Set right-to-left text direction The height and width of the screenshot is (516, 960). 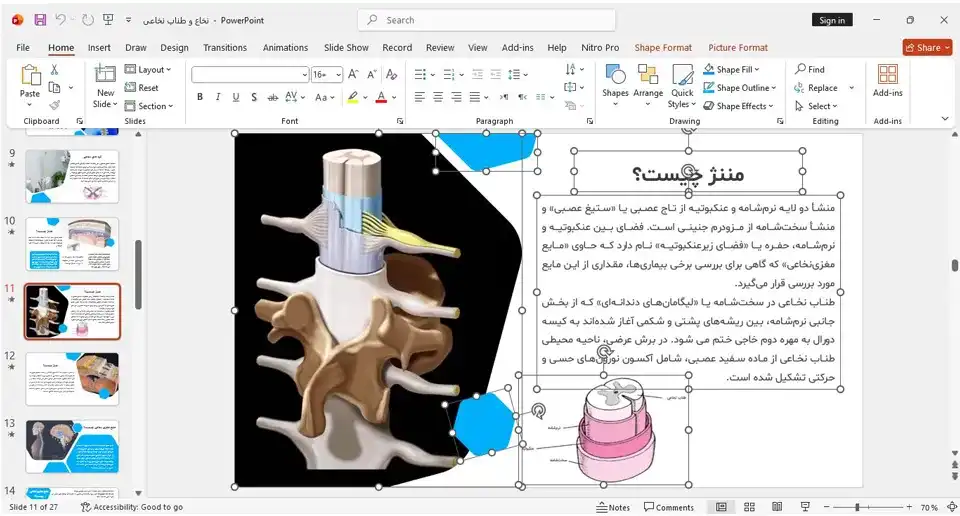[522, 97]
